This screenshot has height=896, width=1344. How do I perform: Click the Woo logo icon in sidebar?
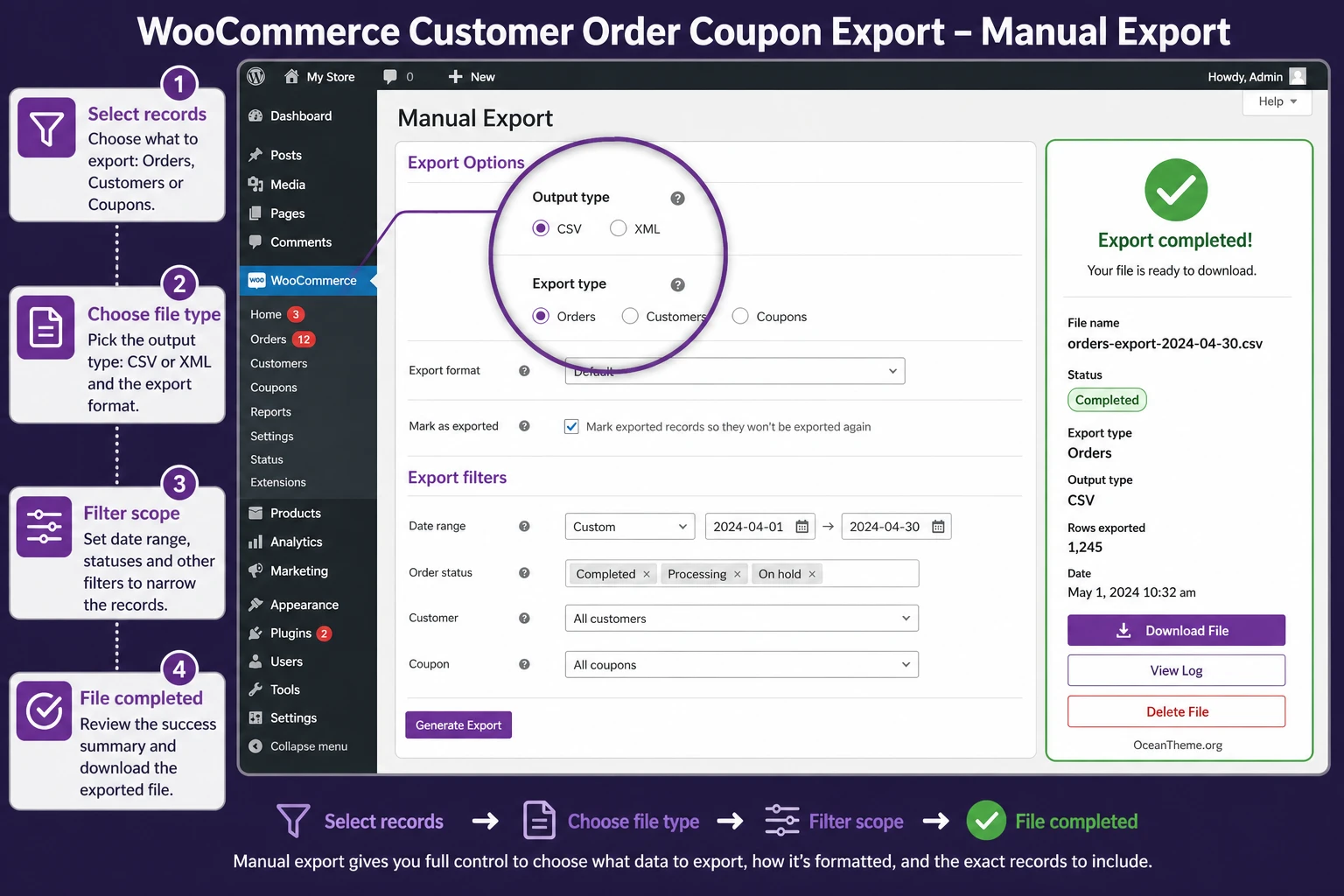256,280
